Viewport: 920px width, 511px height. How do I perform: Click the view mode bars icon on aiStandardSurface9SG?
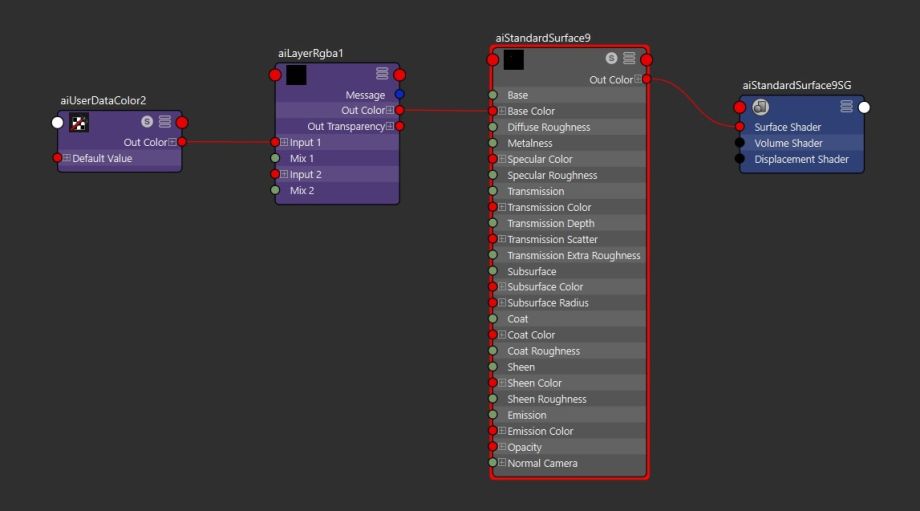point(846,107)
